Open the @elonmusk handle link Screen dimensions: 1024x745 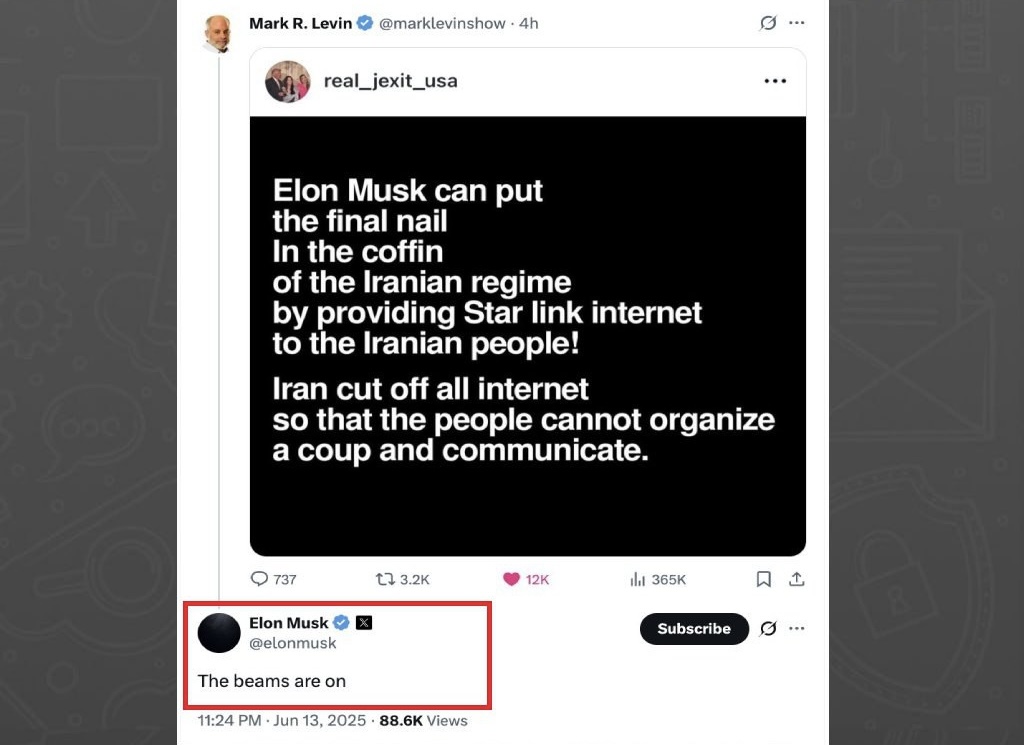tap(293, 644)
